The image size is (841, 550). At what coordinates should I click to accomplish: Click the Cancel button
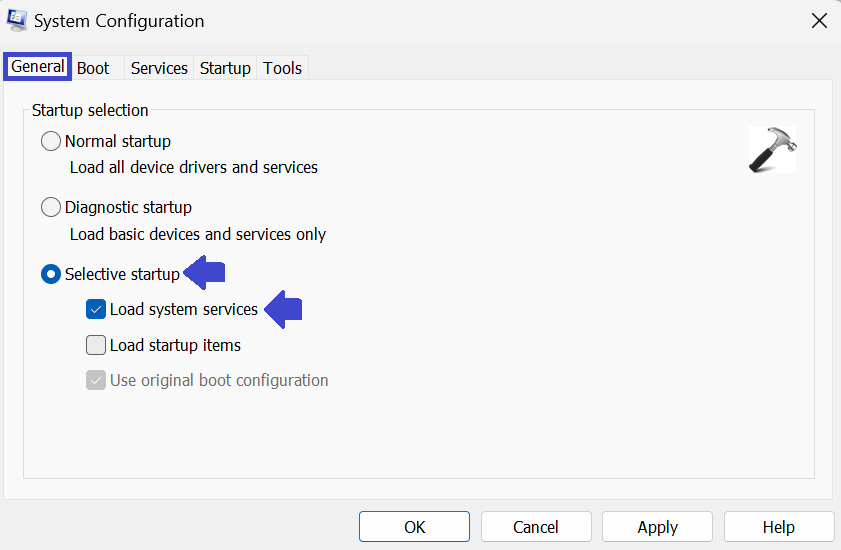[x=536, y=527]
